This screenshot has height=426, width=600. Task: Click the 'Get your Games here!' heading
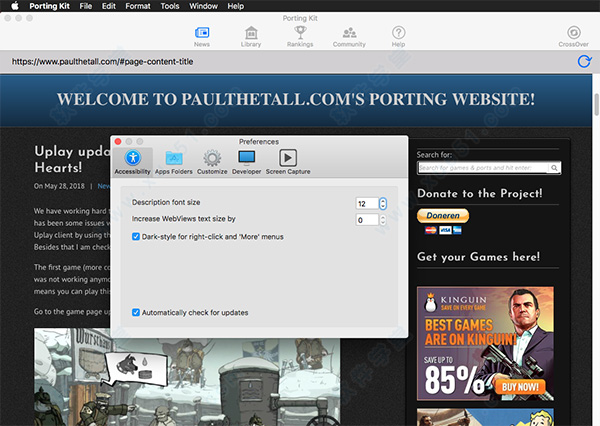pyautogui.click(x=478, y=256)
